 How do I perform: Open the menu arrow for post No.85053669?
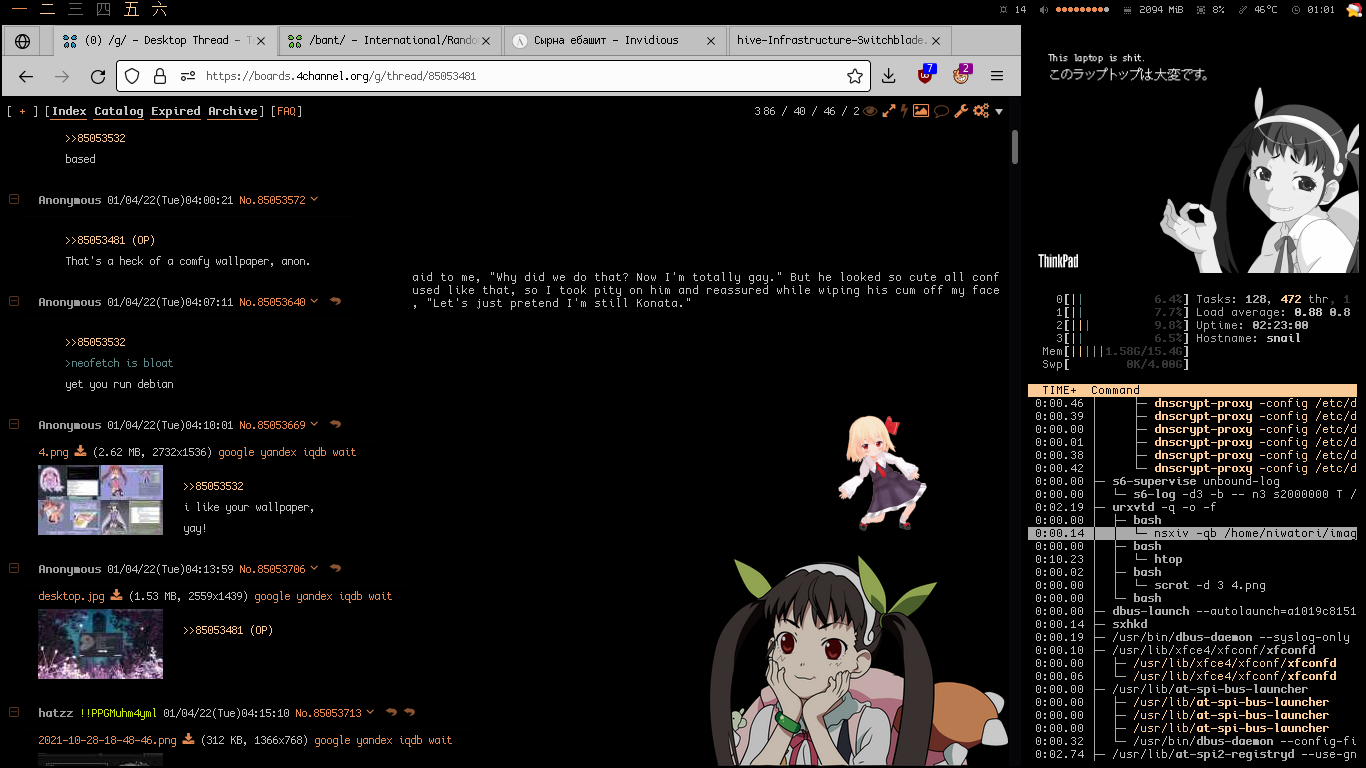(x=314, y=425)
